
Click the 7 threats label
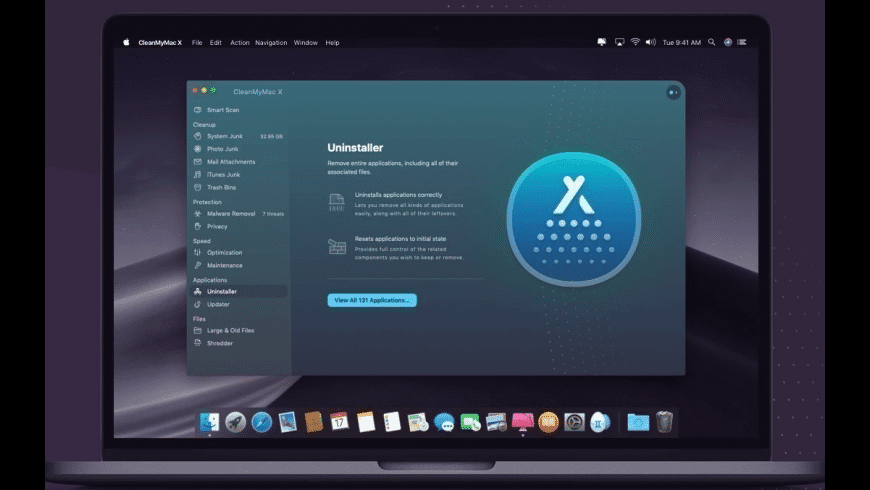(x=273, y=214)
